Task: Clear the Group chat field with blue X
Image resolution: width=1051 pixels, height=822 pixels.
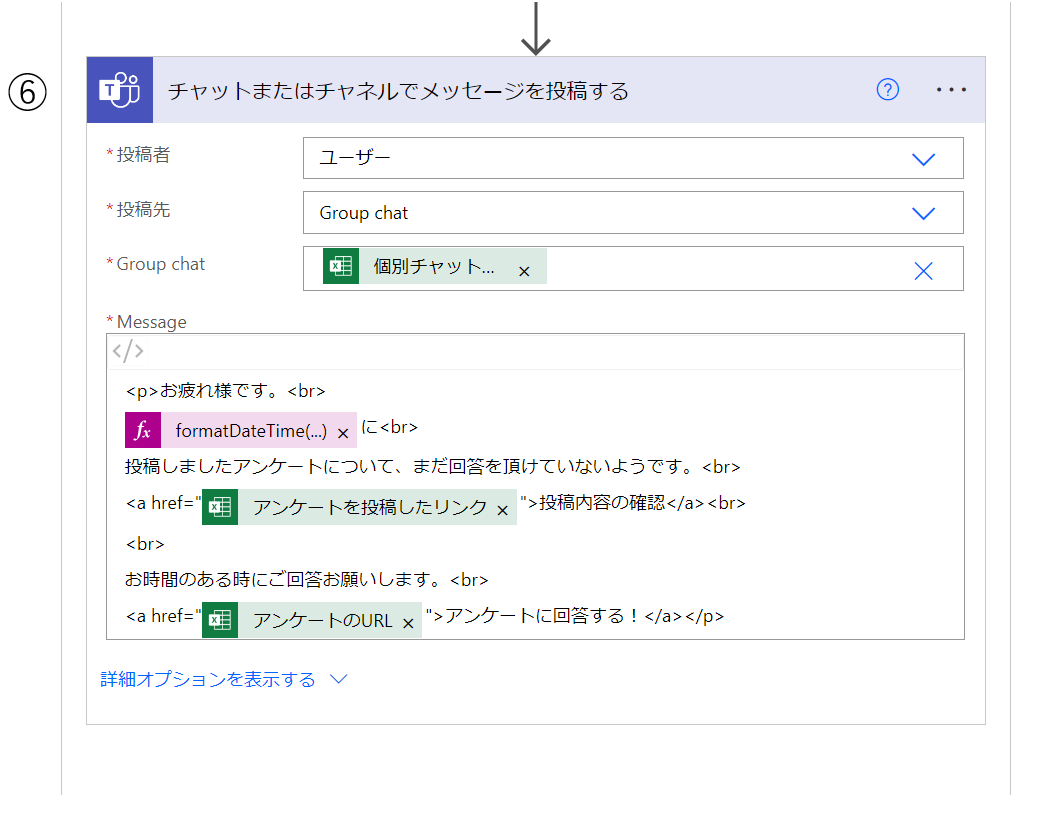Action: 923,271
